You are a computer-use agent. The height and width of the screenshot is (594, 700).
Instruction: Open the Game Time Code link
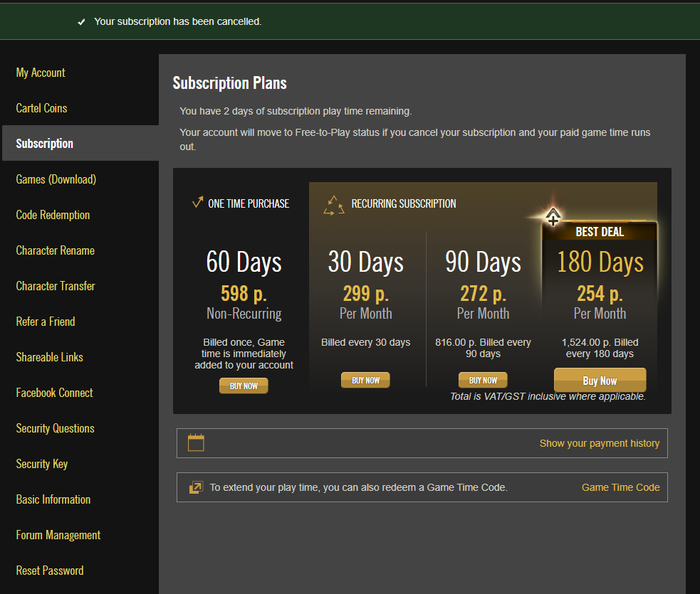tap(620, 488)
